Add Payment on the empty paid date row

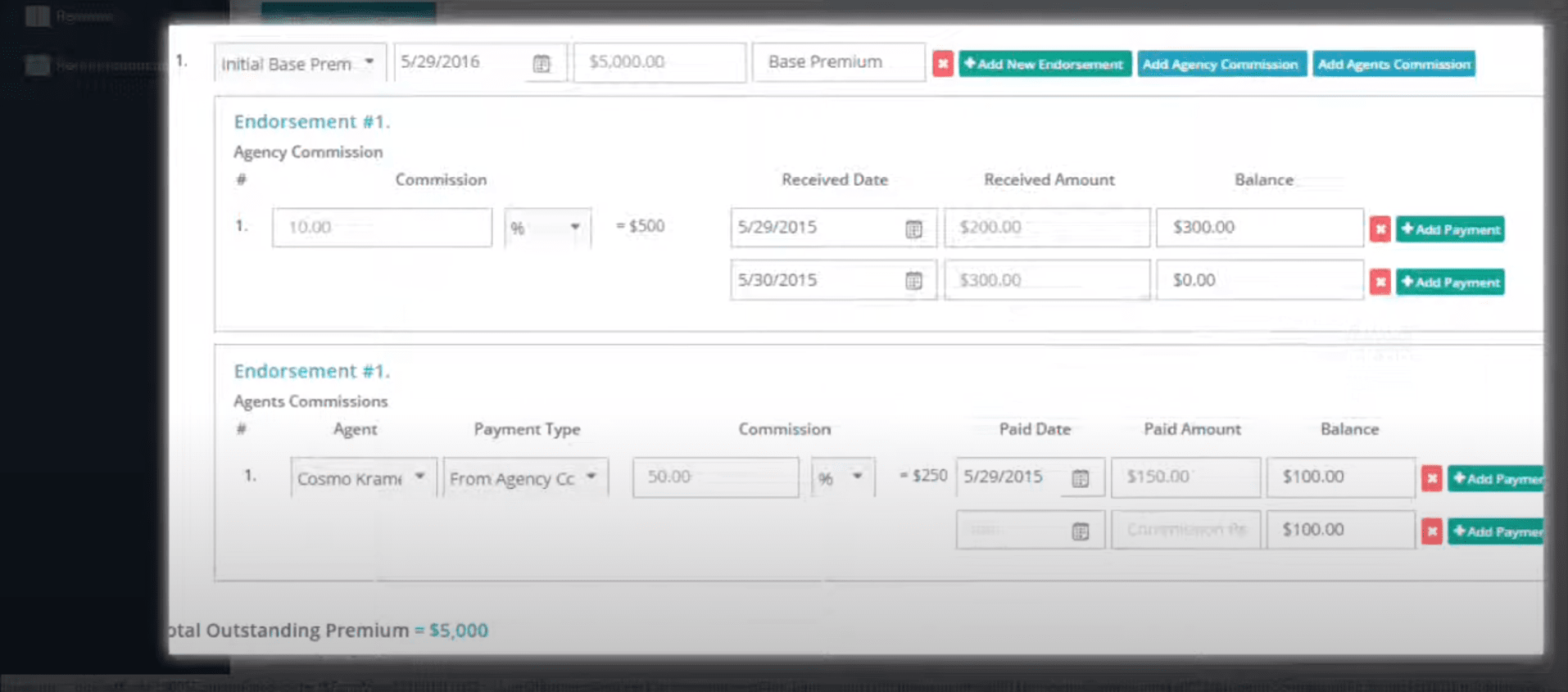click(x=1495, y=531)
